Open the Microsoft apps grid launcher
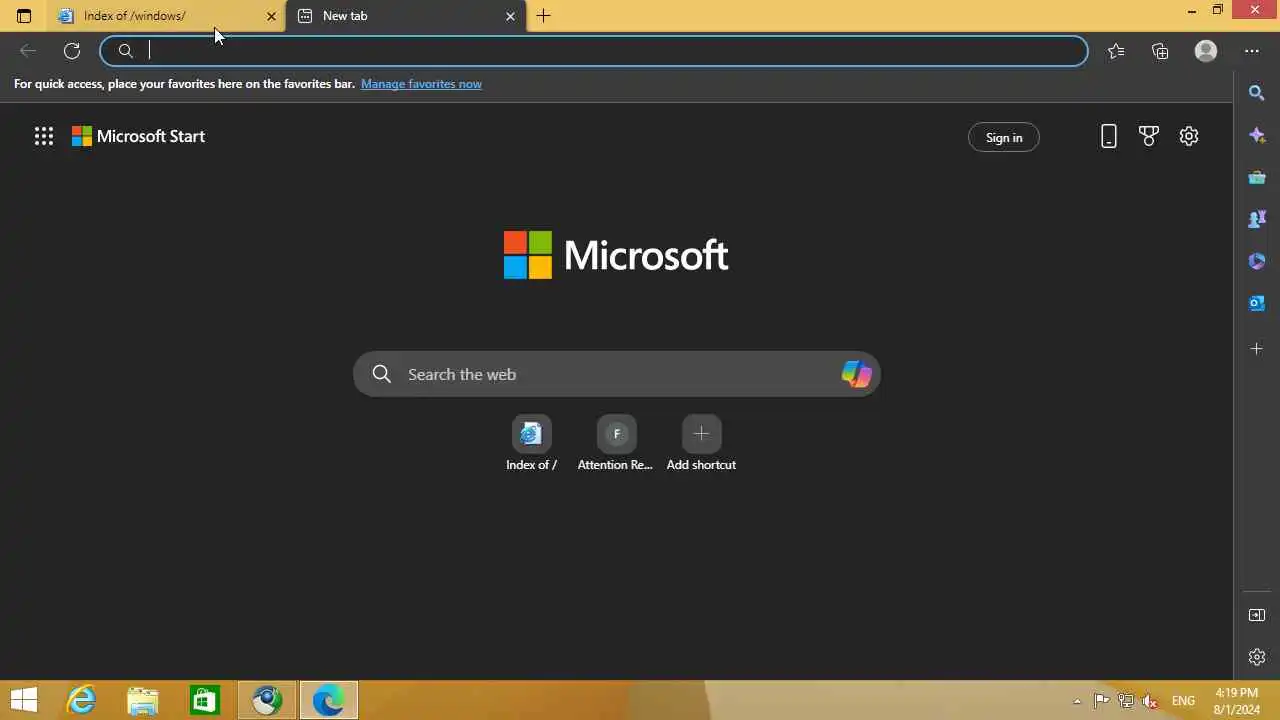 pyautogui.click(x=44, y=137)
